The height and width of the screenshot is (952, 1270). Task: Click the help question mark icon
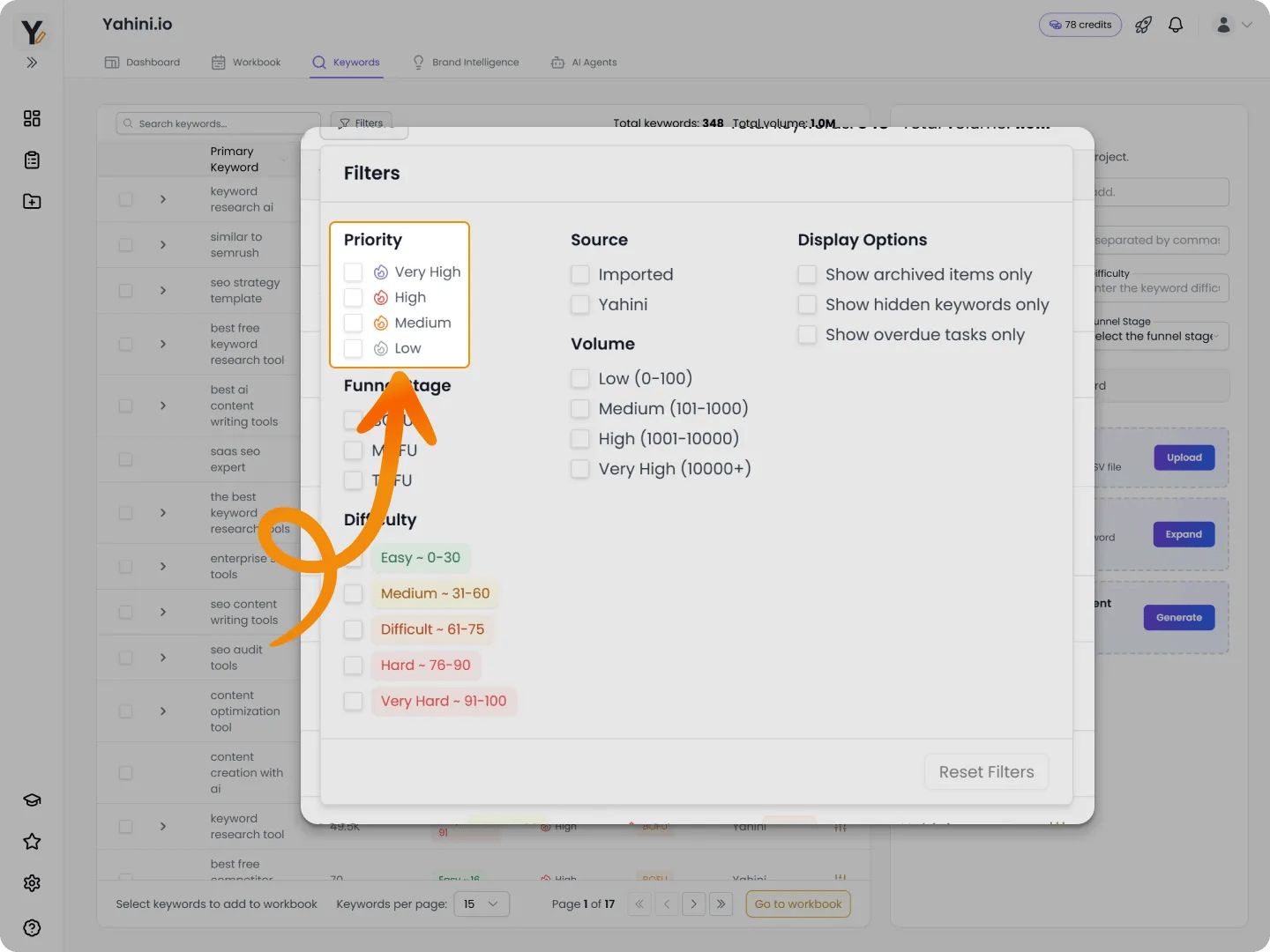tap(32, 927)
